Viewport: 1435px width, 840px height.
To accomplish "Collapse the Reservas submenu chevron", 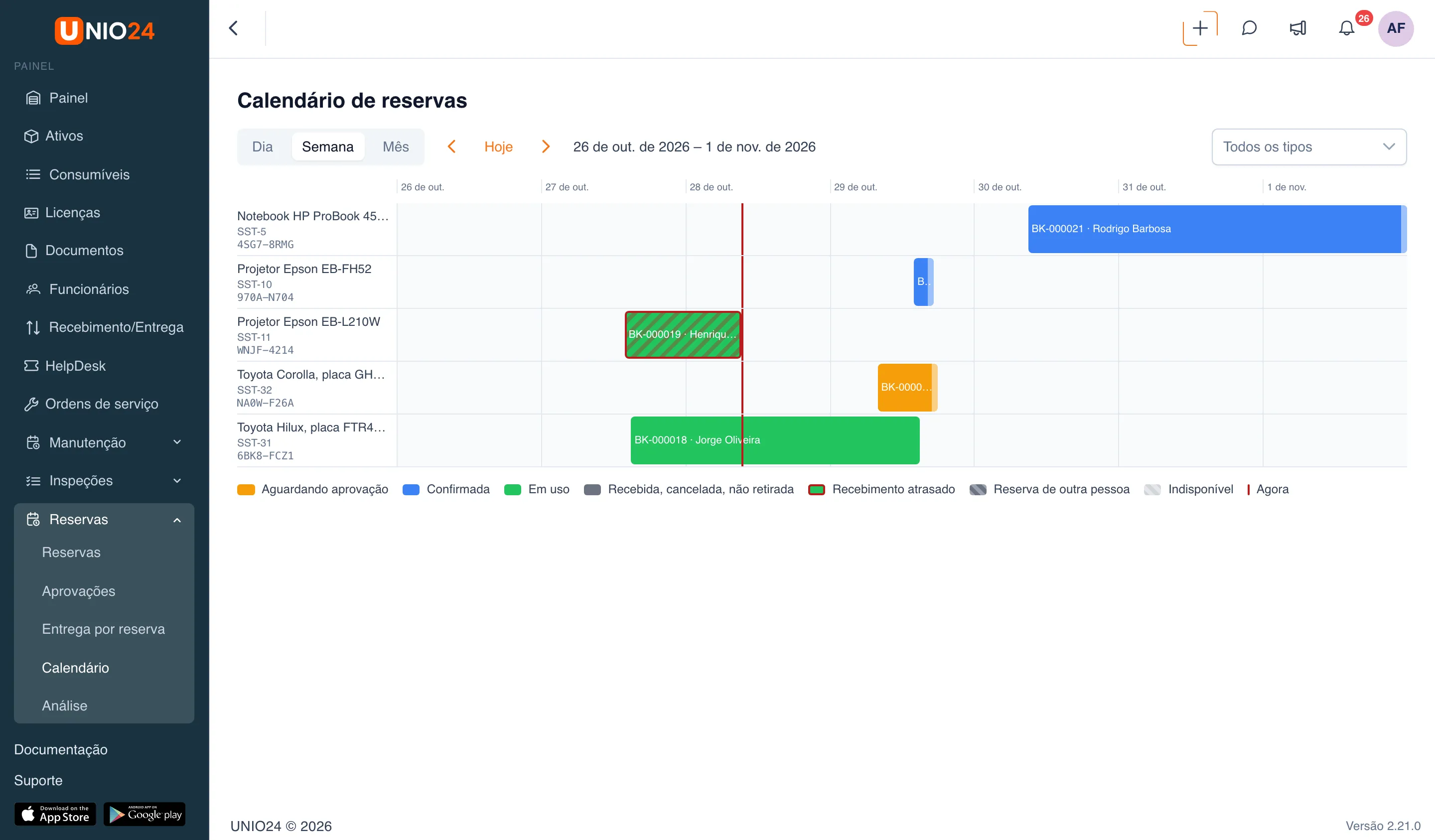I will tap(177, 519).
